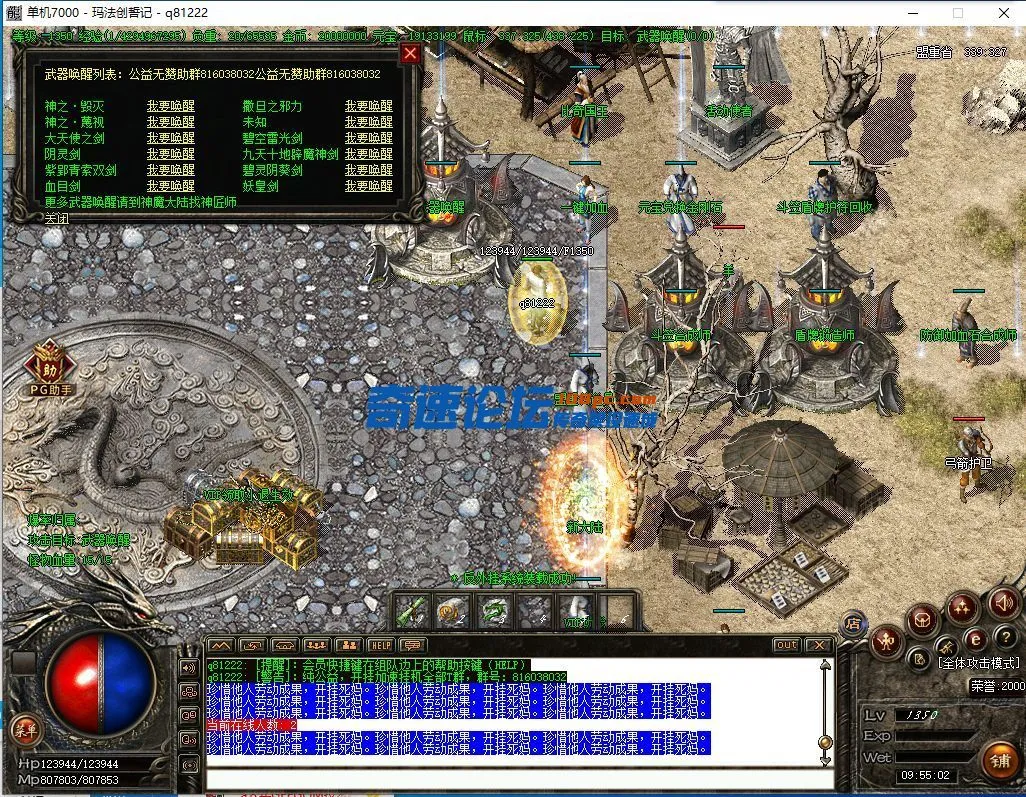1026x797 pixels.
Task: Open the question mark help icon
Action: click(x=1006, y=635)
